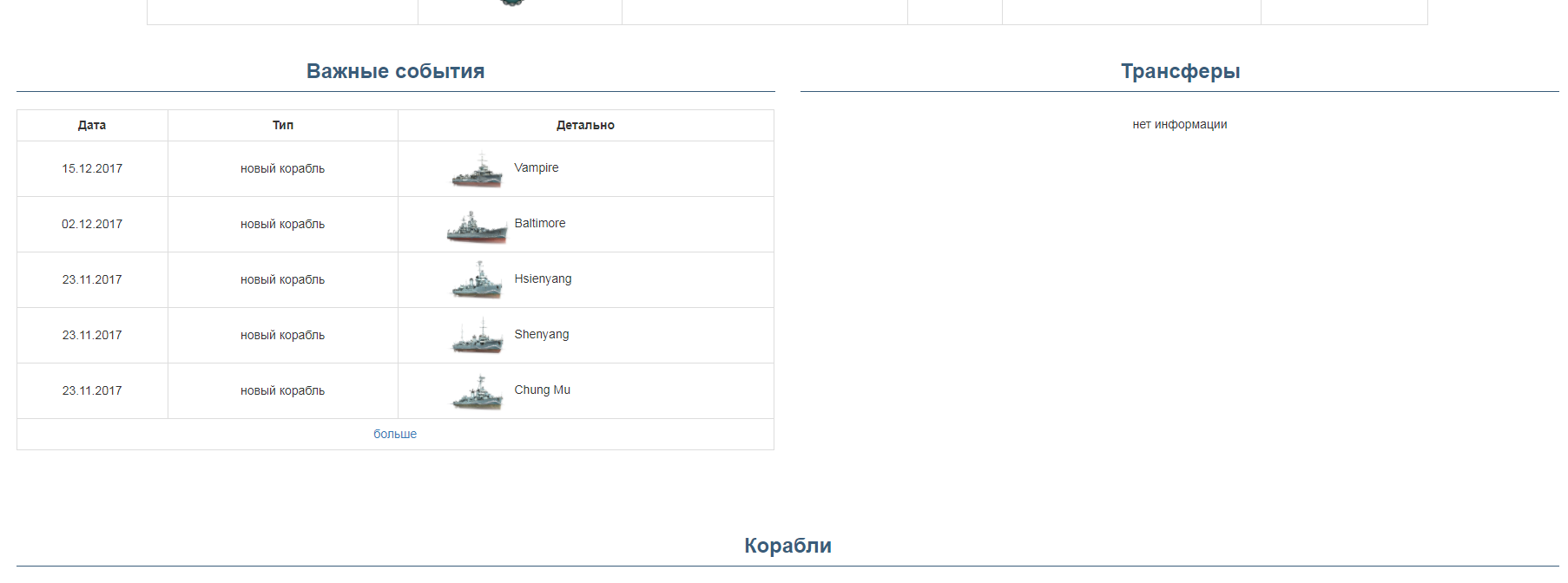Click the Hsienyang ship icon
Image resolution: width=1568 pixels, height=583 pixels.
(477, 280)
